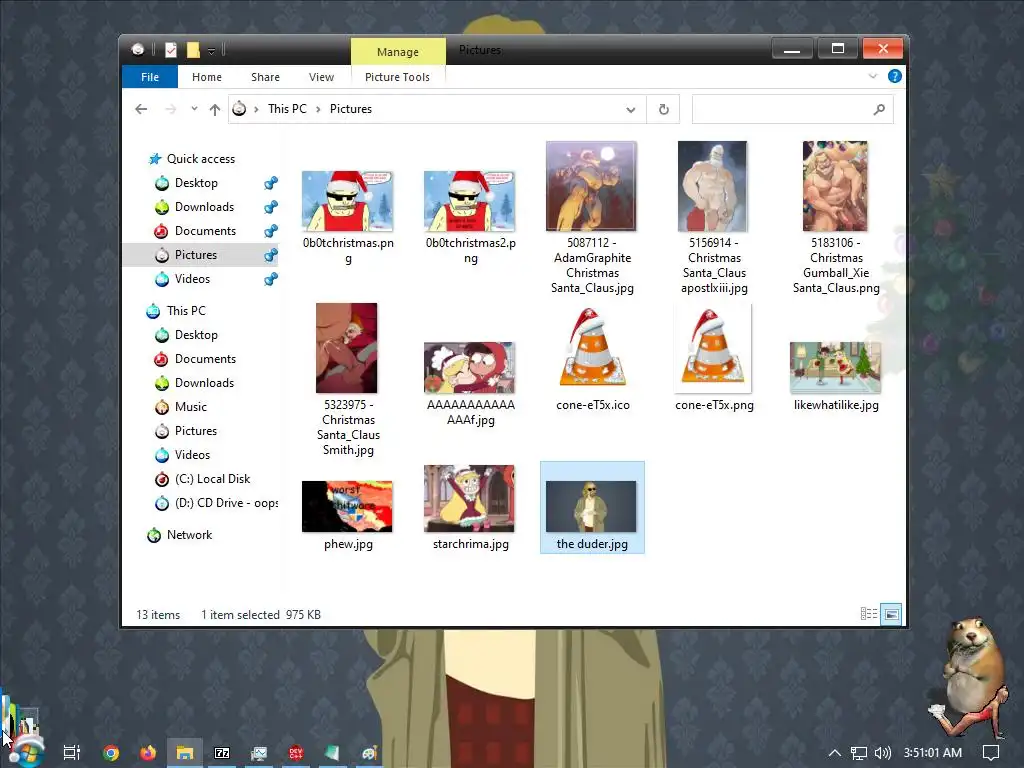Open Downloads under Quick access
This screenshot has height=768, width=1024.
coord(204,207)
